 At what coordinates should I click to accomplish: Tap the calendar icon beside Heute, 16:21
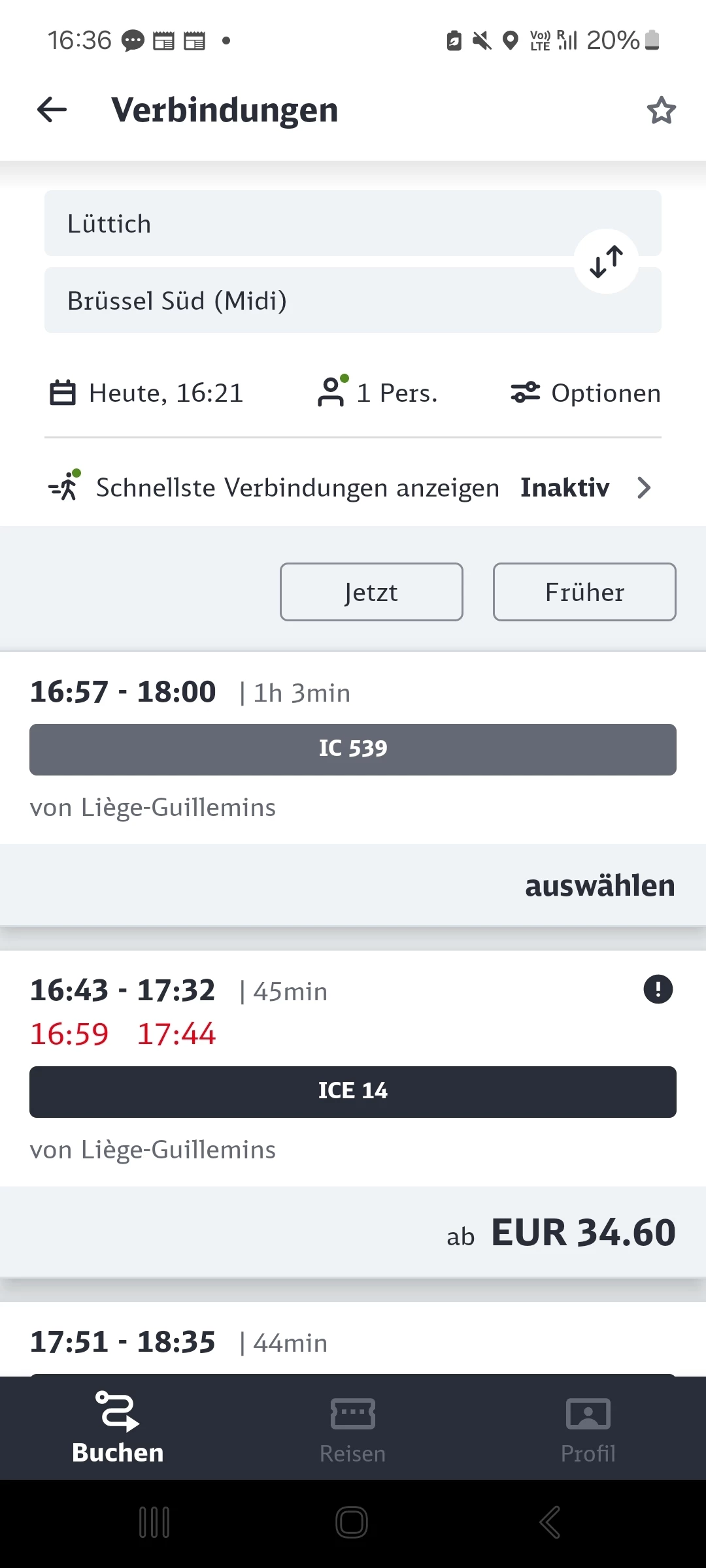coord(63,393)
